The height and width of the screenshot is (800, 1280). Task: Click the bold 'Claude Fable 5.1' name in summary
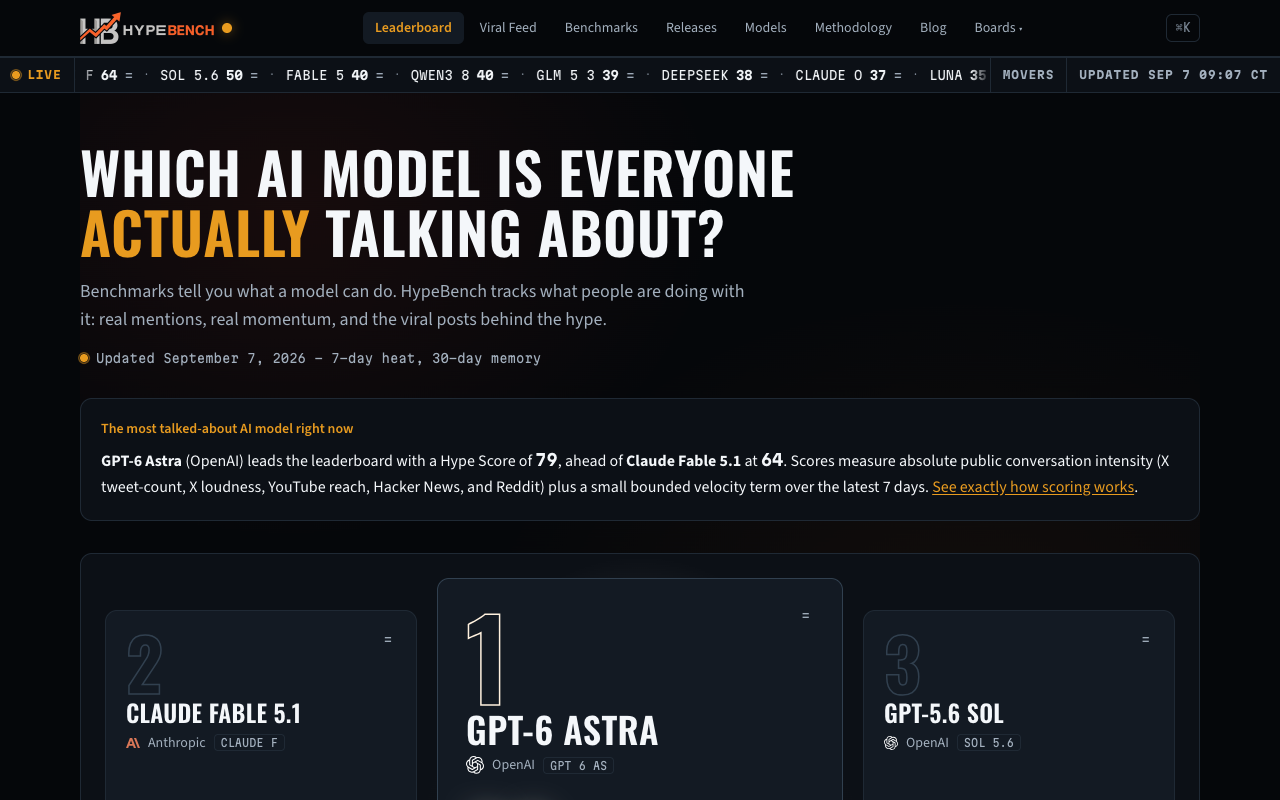point(683,461)
